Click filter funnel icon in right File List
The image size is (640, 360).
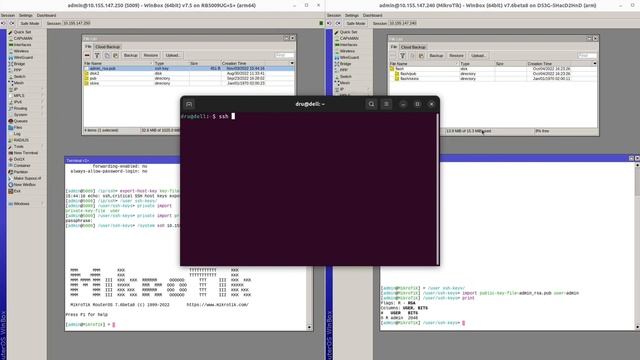pos(402,56)
